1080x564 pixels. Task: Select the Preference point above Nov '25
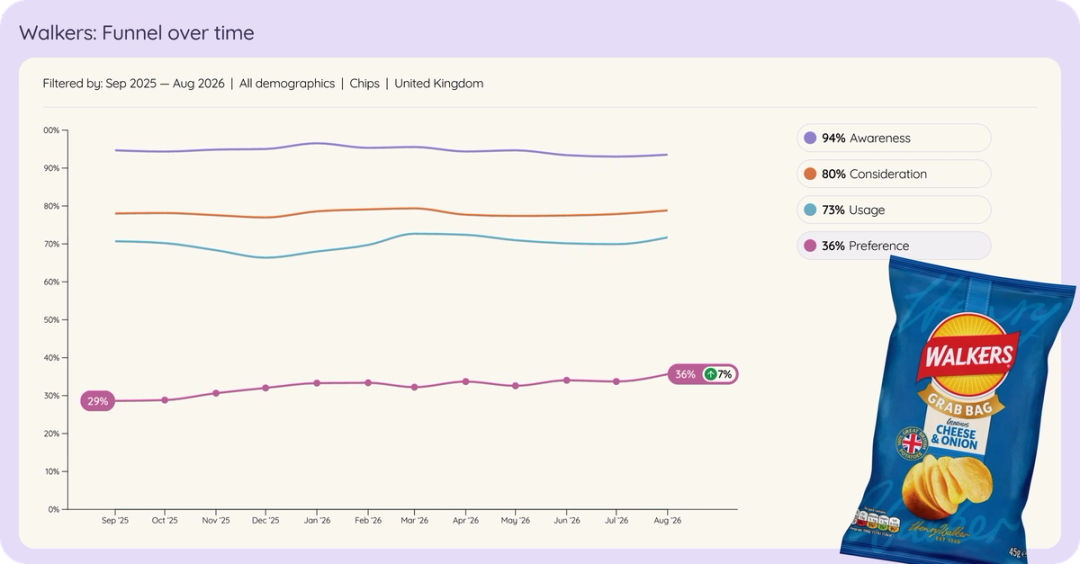click(x=216, y=393)
